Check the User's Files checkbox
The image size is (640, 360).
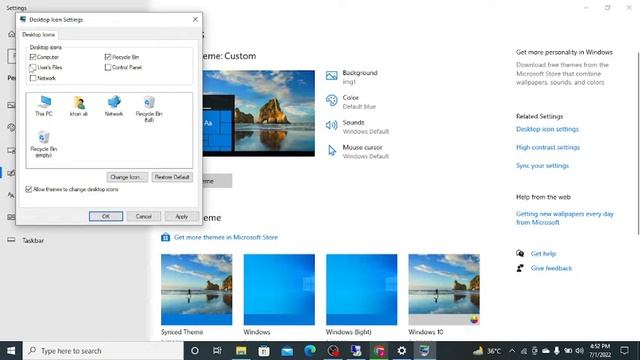[33, 67]
